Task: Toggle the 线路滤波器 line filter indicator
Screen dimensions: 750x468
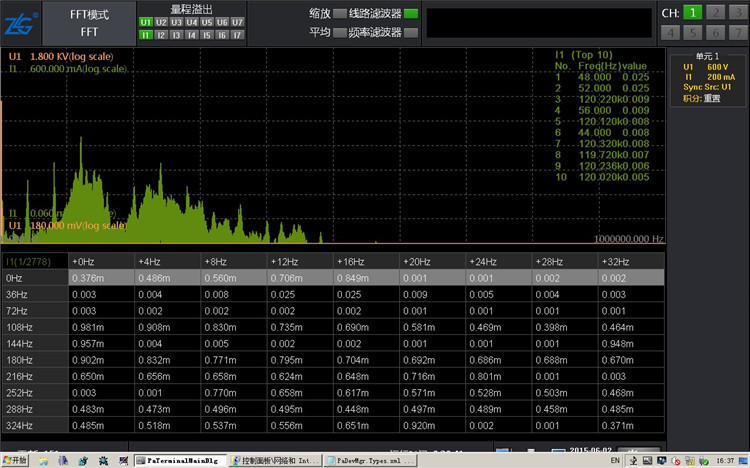Action: click(410, 14)
